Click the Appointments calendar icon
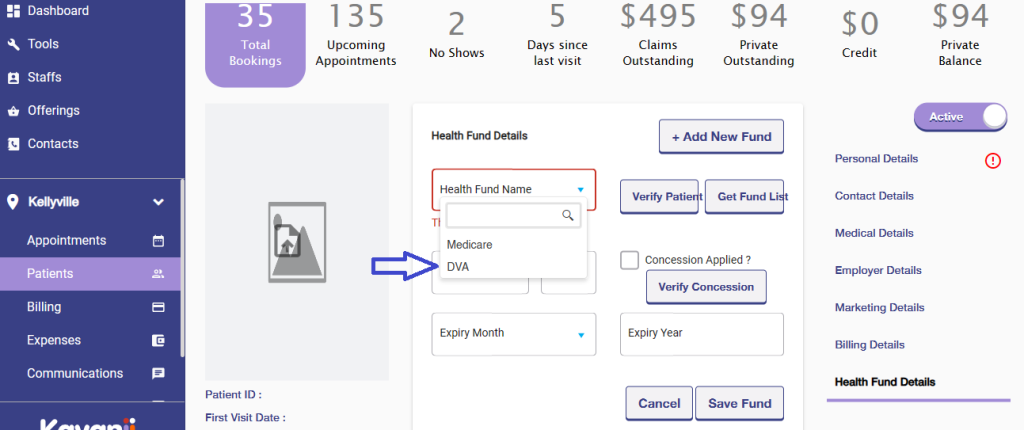 tap(158, 241)
